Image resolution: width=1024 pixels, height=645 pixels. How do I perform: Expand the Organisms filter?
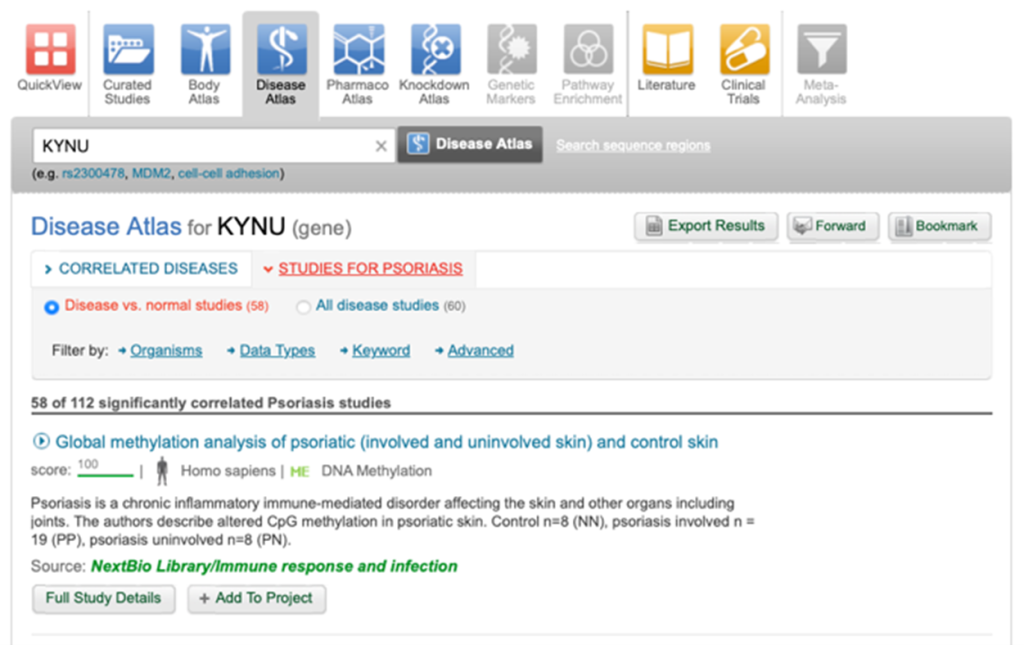[x=166, y=350]
